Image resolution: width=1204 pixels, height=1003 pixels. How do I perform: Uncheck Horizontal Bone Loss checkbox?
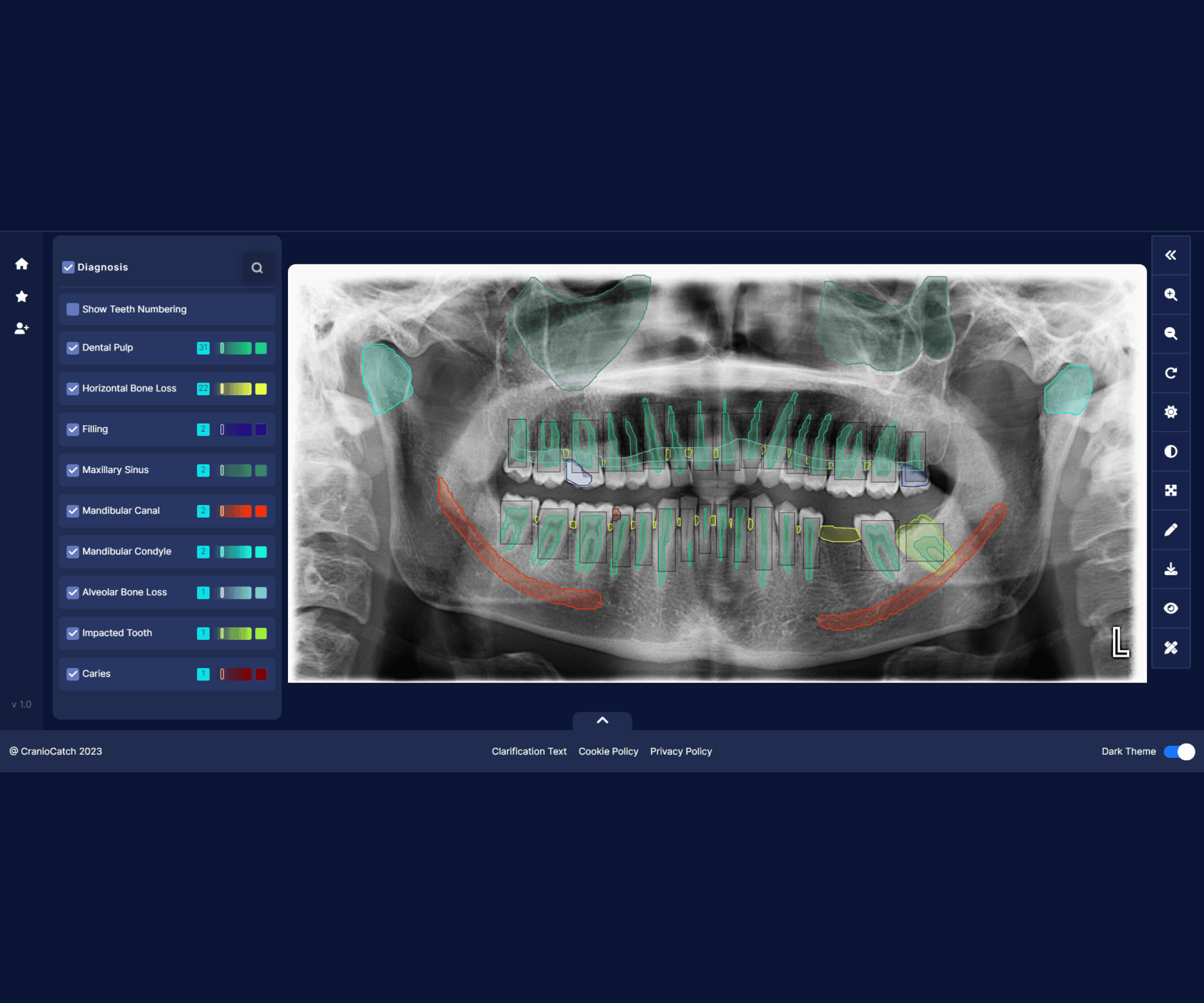coord(73,389)
